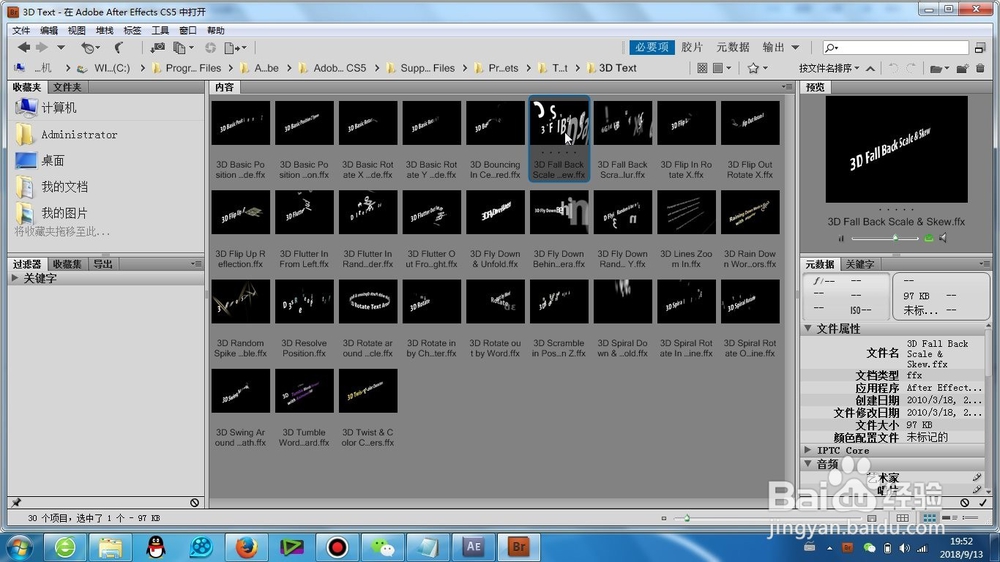Viewport: 1000px width, 562px height.
Task: Expand the IPTC Core section
Action: pyautogui.click(x=808, y=450)
